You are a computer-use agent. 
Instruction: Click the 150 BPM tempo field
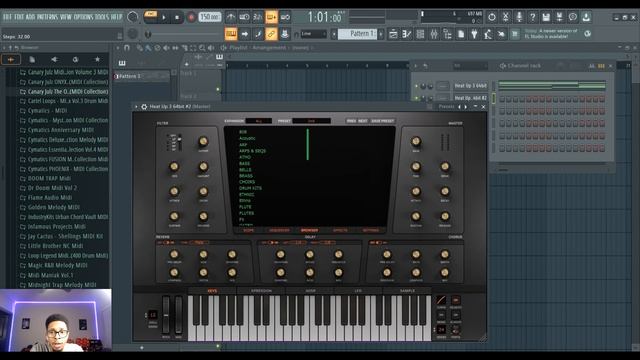tap(210, 17)
